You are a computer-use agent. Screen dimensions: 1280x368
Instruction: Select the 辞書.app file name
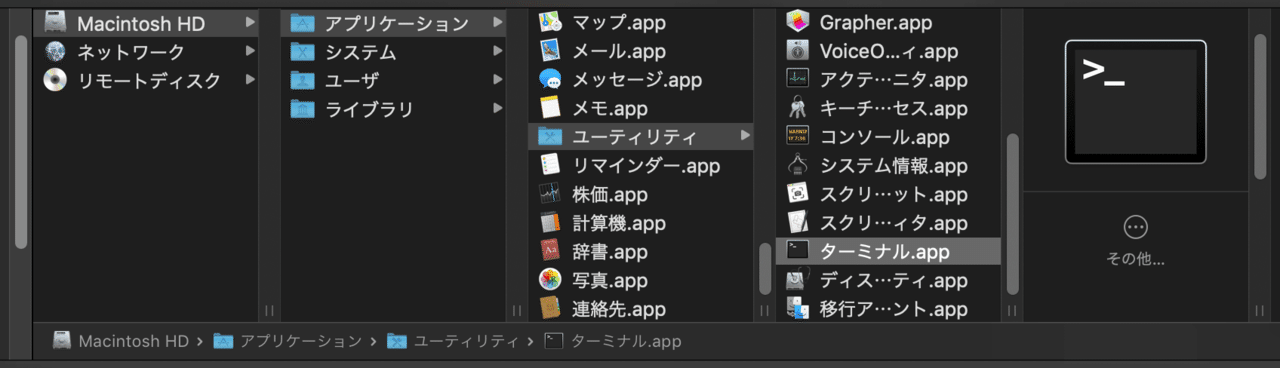[610, 252]
